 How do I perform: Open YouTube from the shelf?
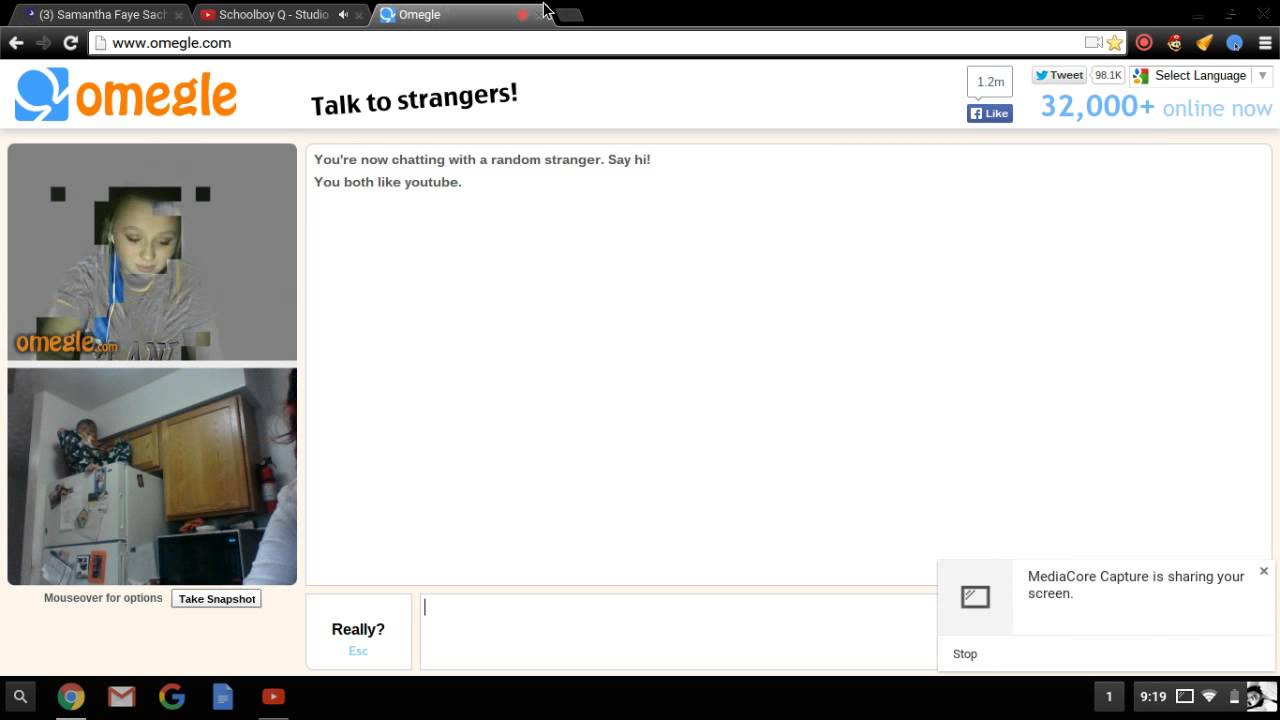point(274,697)
